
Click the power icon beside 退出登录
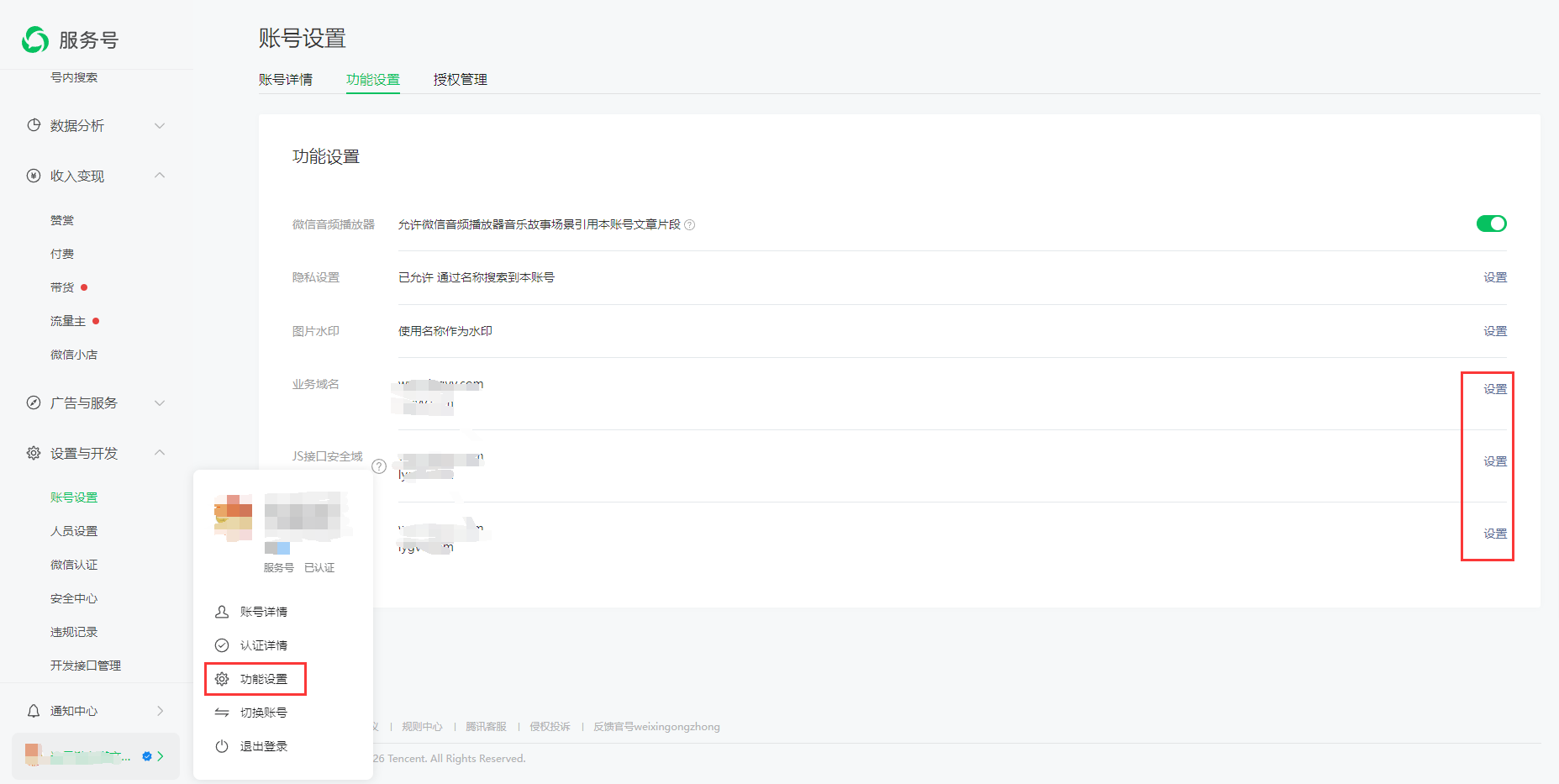(222, 746)
